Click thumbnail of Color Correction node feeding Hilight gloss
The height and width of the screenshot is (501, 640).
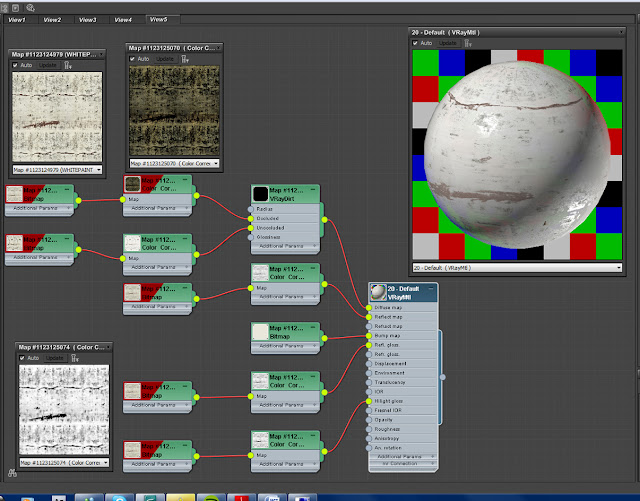260,440
